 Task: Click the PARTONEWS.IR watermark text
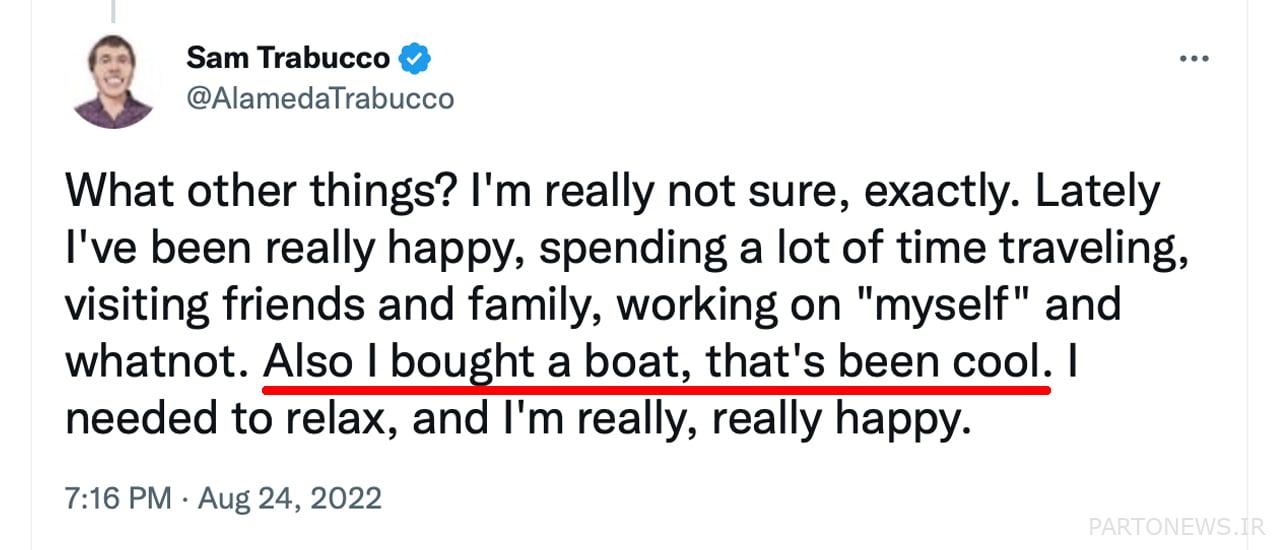[x=1176, y=525]
